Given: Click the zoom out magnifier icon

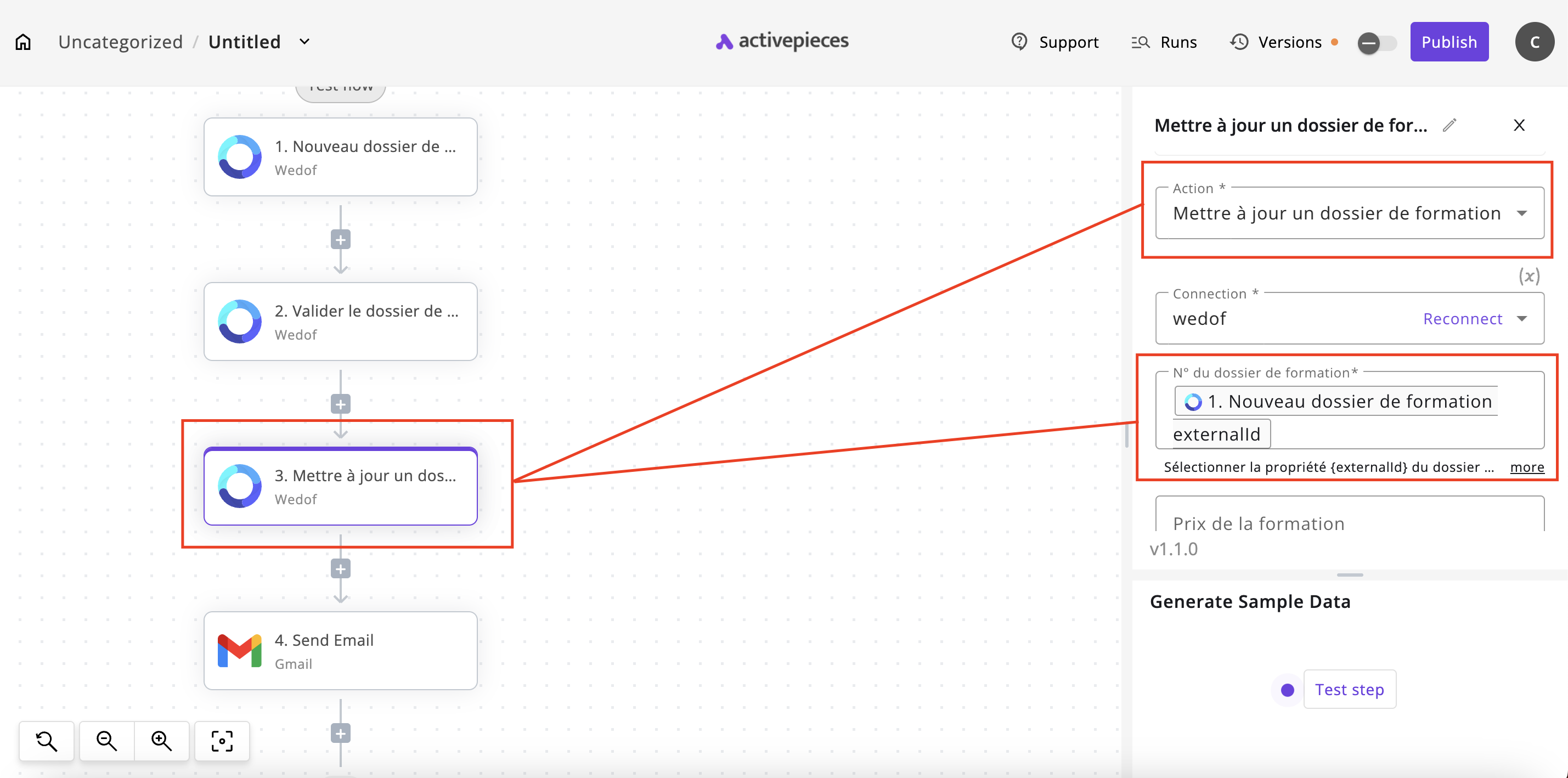Looking at the screenshot, I should coord(106,740).
